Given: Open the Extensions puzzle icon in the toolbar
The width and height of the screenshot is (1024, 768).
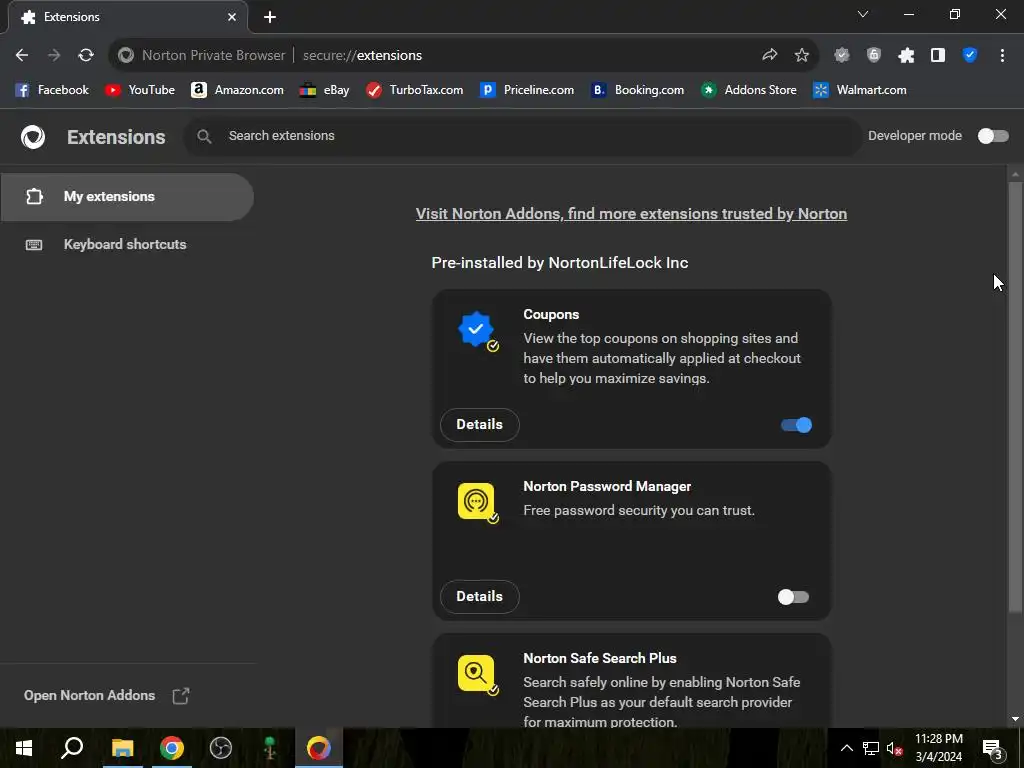Looking at the screenshot, I should [x=906, y=56].
